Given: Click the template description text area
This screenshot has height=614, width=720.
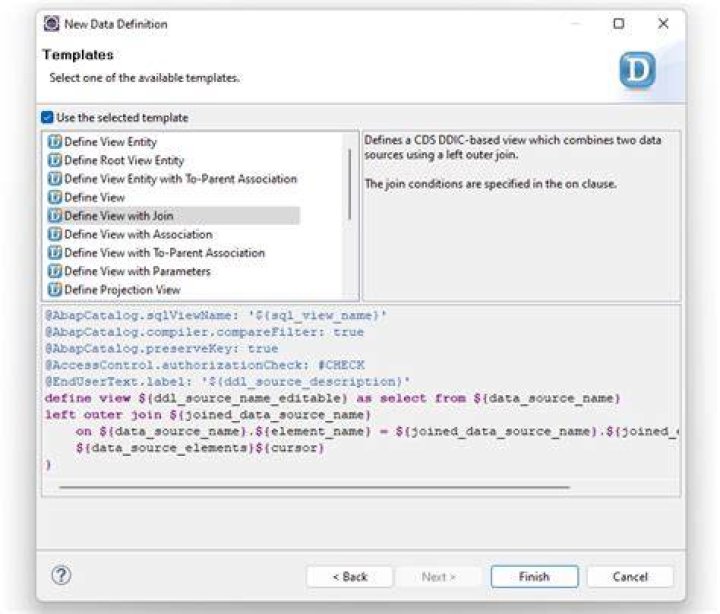Looking at the screenshot, I should click(x=522, y=216).
